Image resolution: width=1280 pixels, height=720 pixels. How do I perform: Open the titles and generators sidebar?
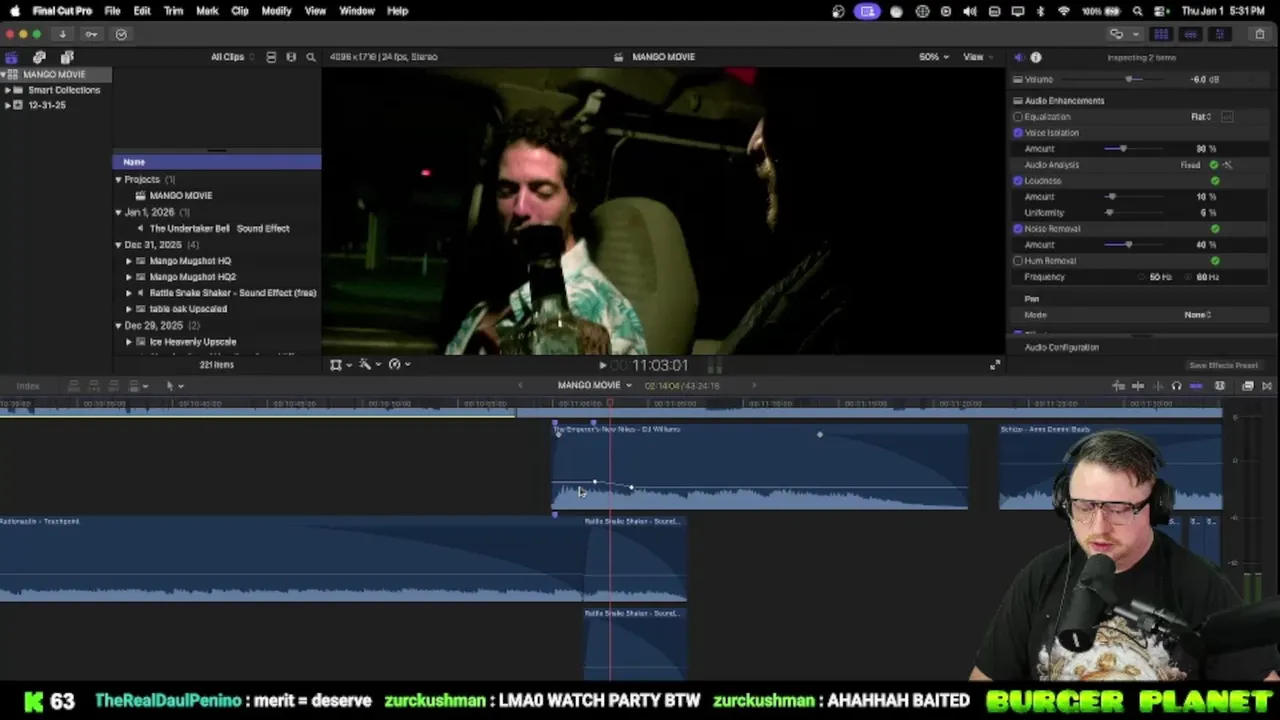(x=67, y=57)
